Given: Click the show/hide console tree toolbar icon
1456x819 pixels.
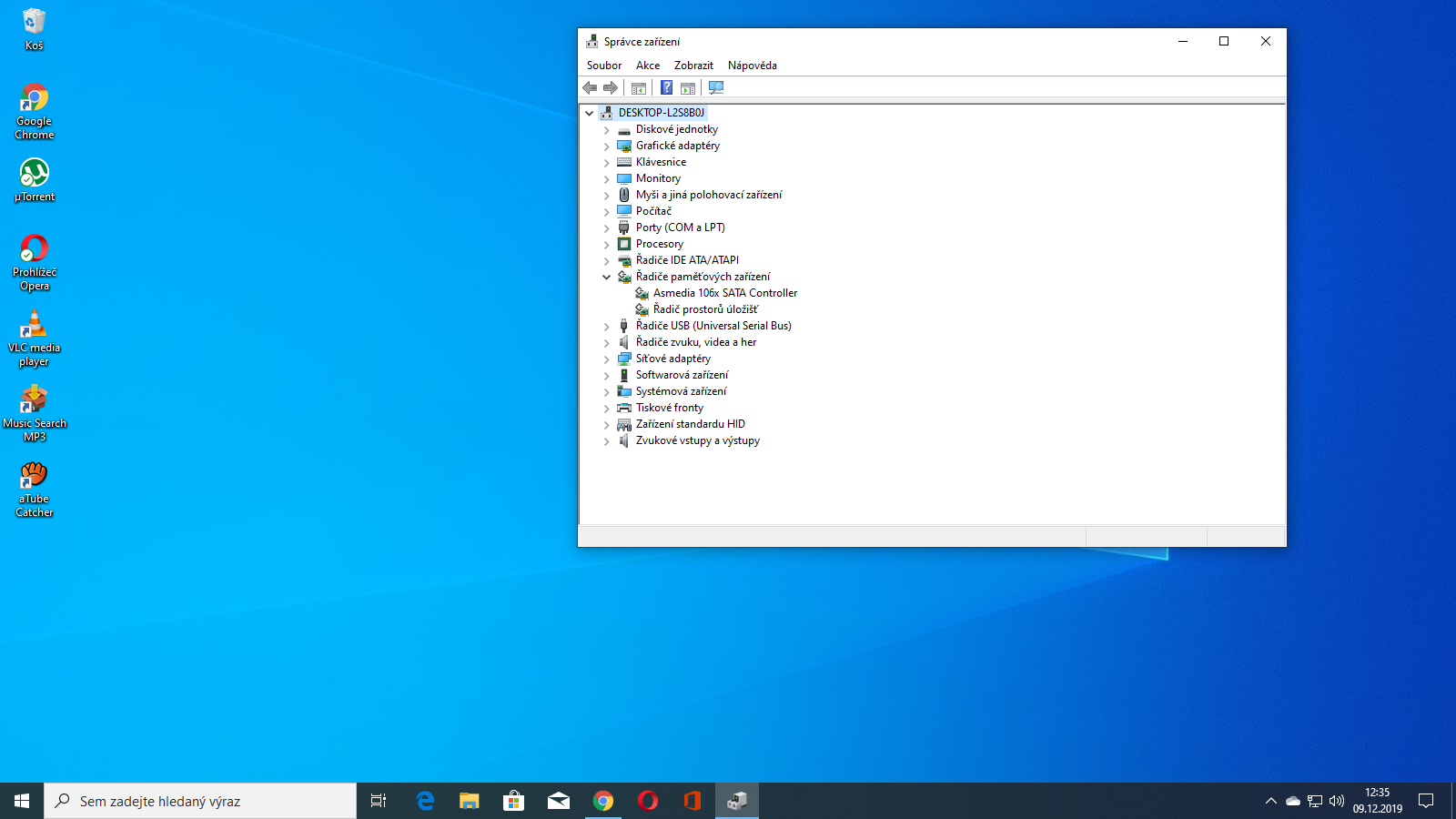Looking at the screenshot, I should coord(639,87).
